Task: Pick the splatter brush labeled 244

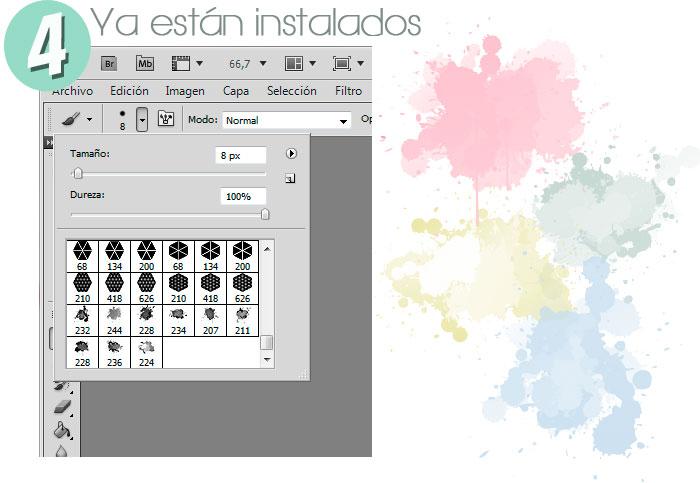Action: click(x=114, y=319)
